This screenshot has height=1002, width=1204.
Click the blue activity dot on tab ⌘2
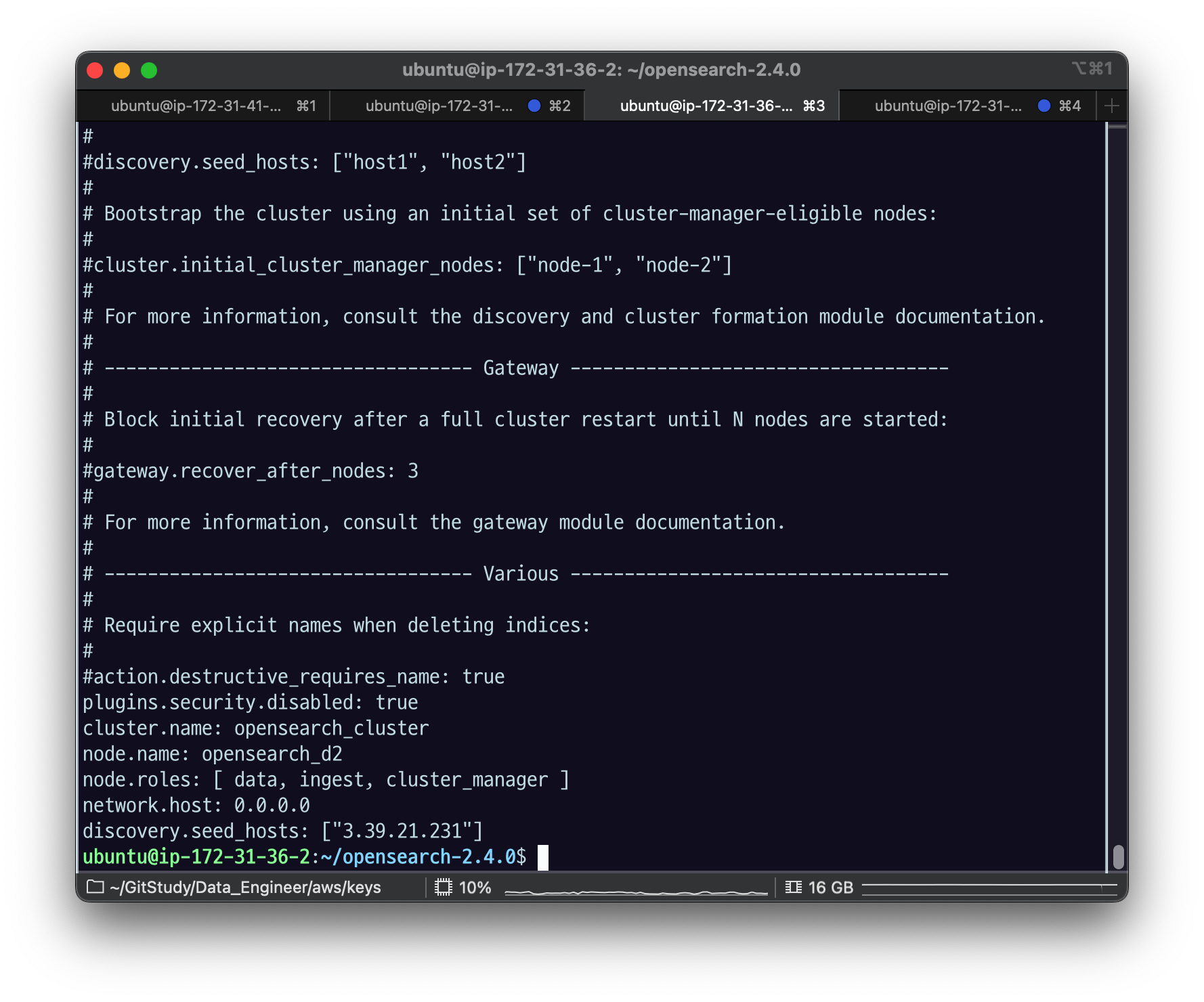(534, 106)
